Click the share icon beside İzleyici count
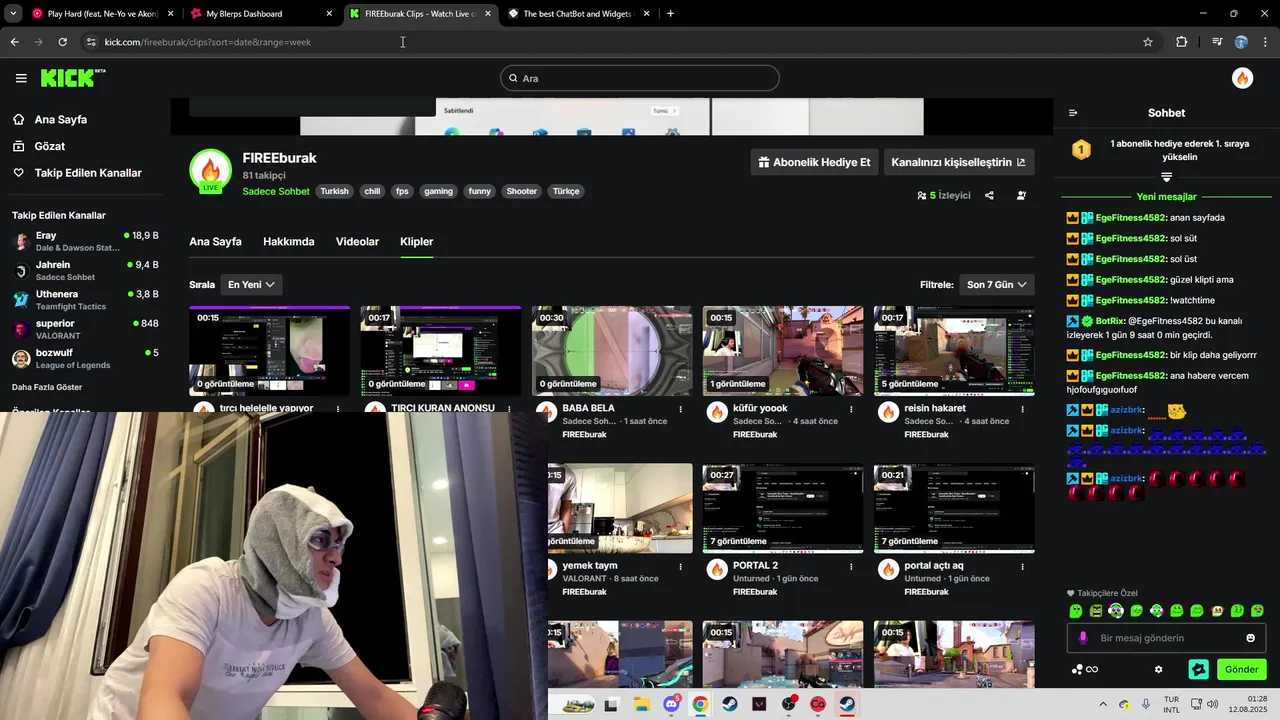The height and width of the screenshot is (720, 1280). click(989, 195)
